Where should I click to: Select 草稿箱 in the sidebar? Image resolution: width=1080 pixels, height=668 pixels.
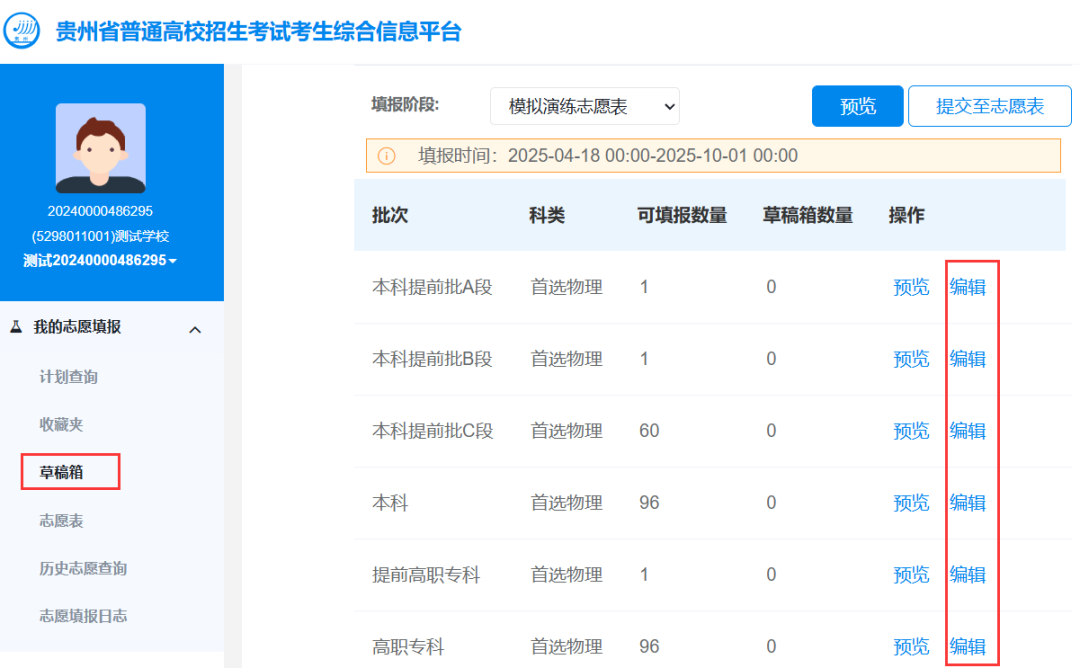click(x=61, y=472)
